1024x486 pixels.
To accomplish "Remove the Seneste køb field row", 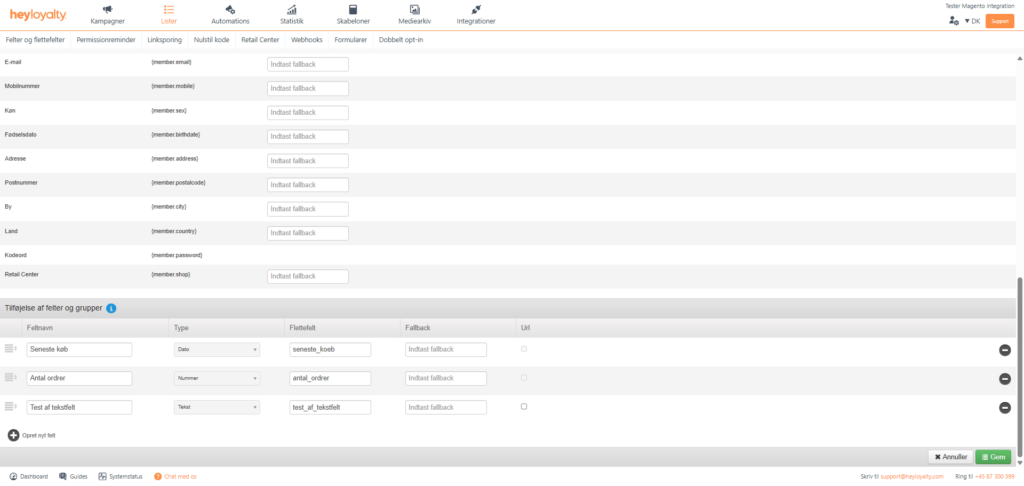I will pos(1004,350).
